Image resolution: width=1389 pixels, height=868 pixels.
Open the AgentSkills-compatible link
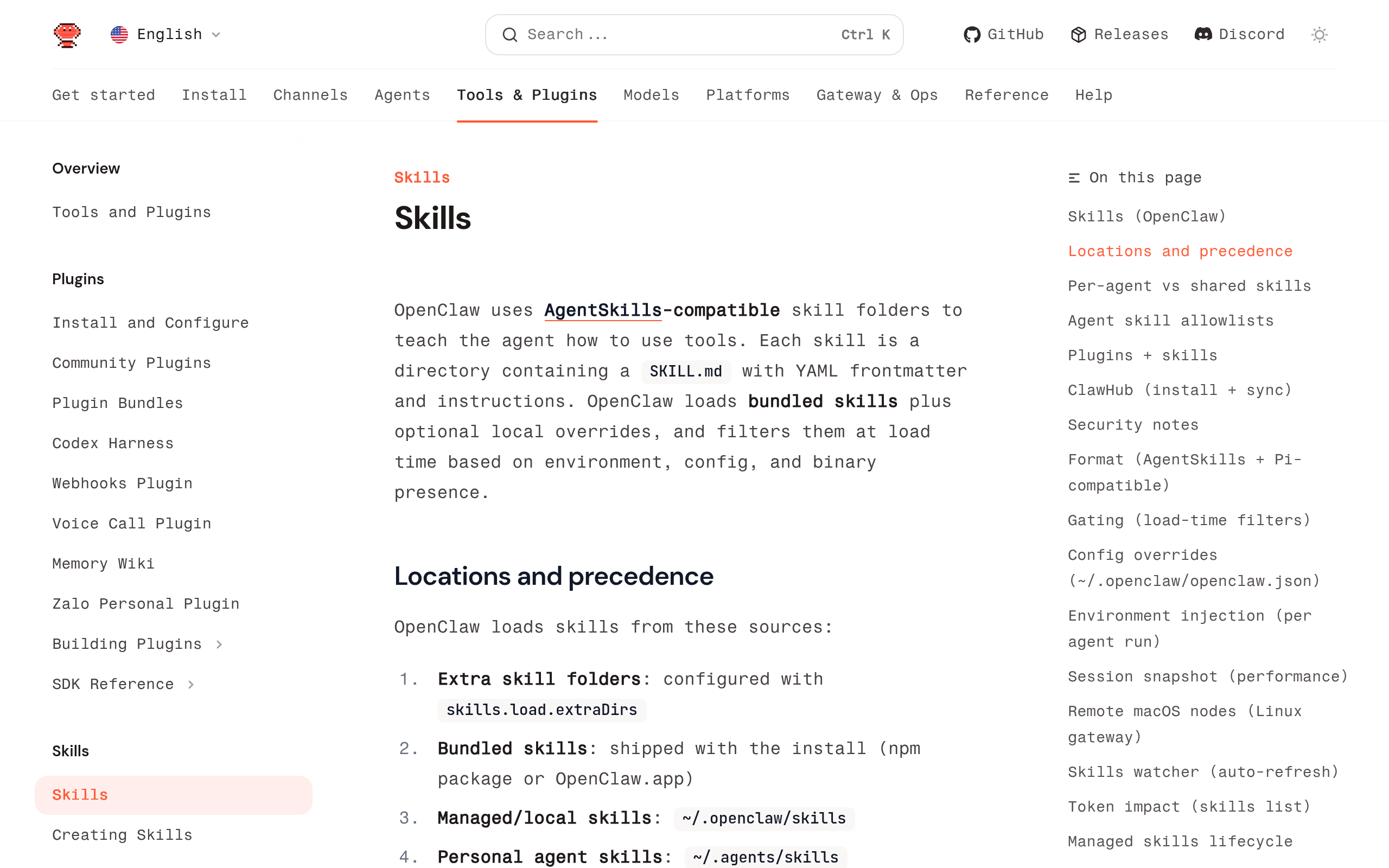point(603,310)
